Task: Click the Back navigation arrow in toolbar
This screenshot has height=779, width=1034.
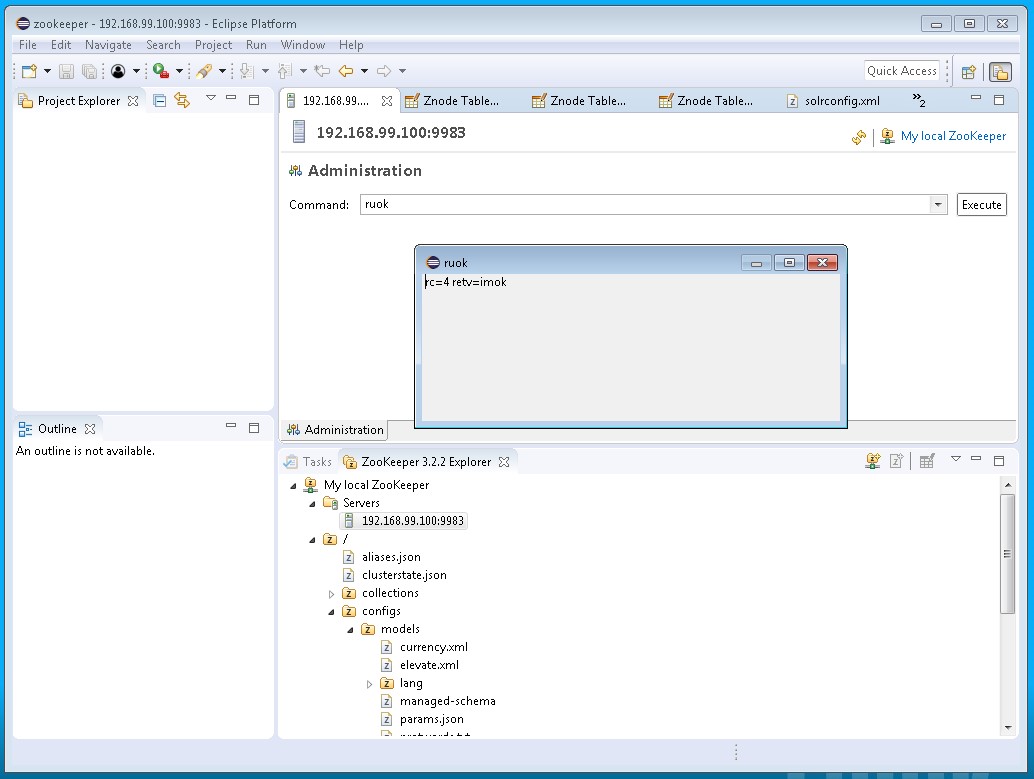Action: pyautogui.click(x=346, y=71)
